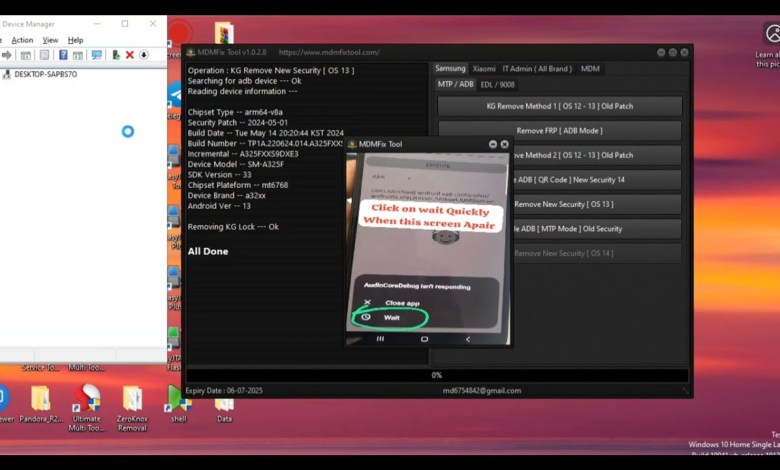Open the ZeroKnox Removal desktop folder
780x470 pixels.
pyautogui.click(x=132, y=399)
